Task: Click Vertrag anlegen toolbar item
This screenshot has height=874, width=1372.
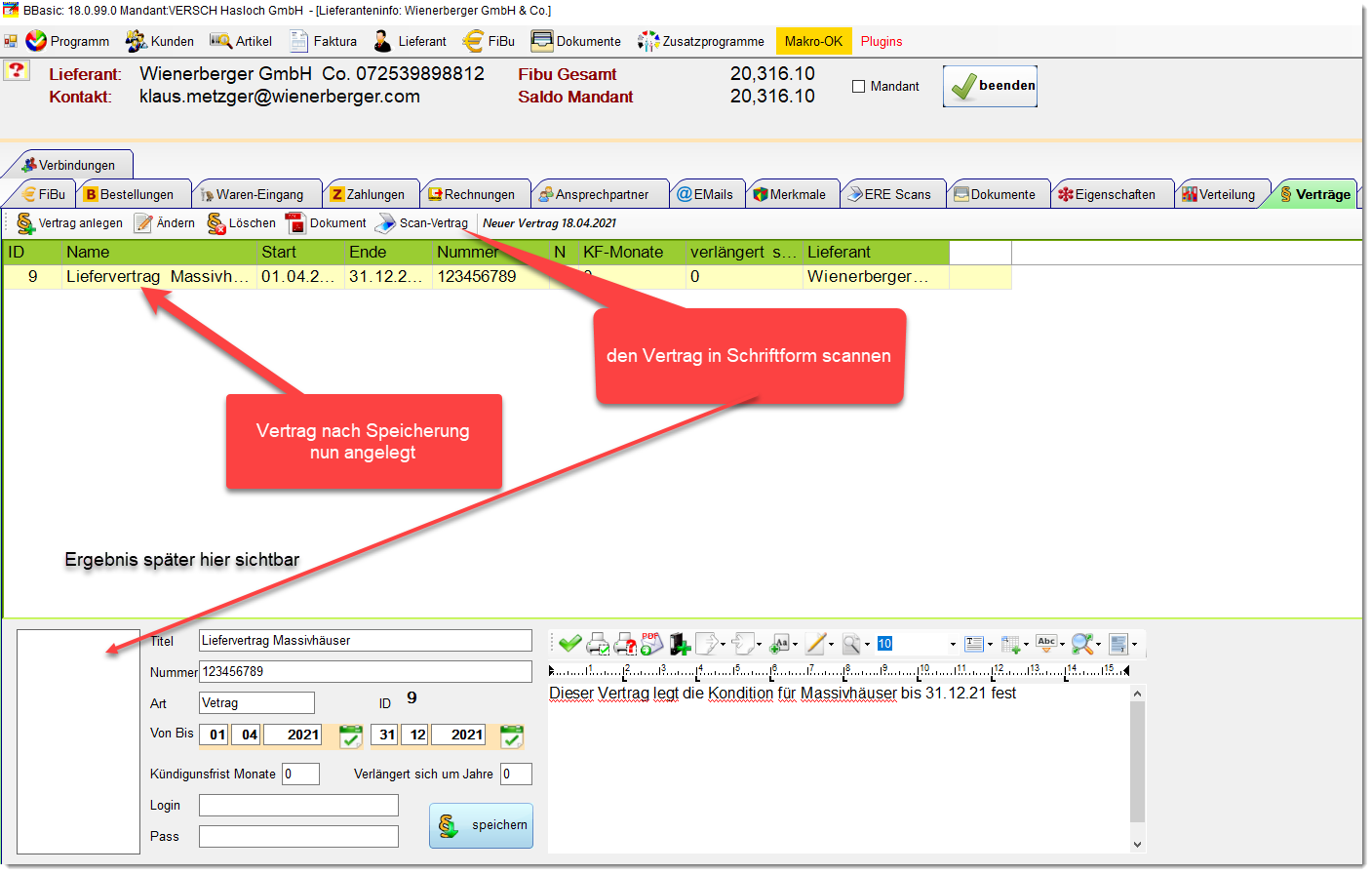Action: [70, 223]
